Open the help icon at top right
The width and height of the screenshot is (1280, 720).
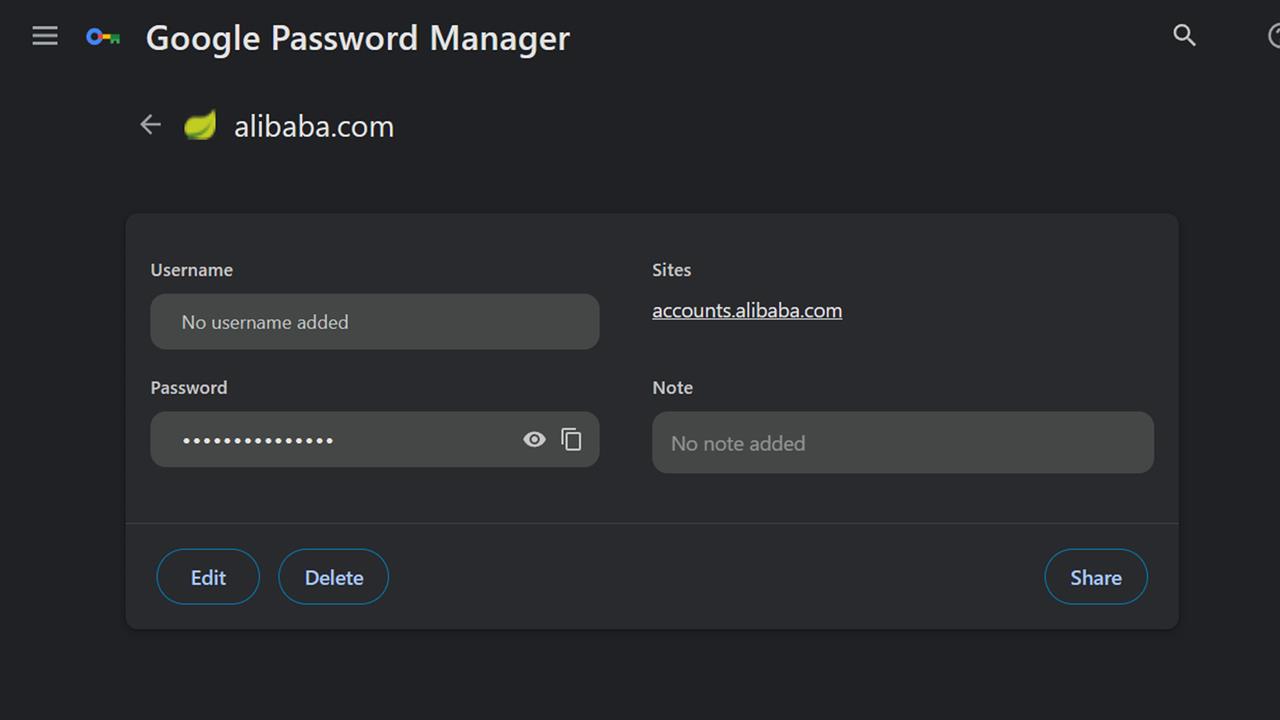(1273, 36)
